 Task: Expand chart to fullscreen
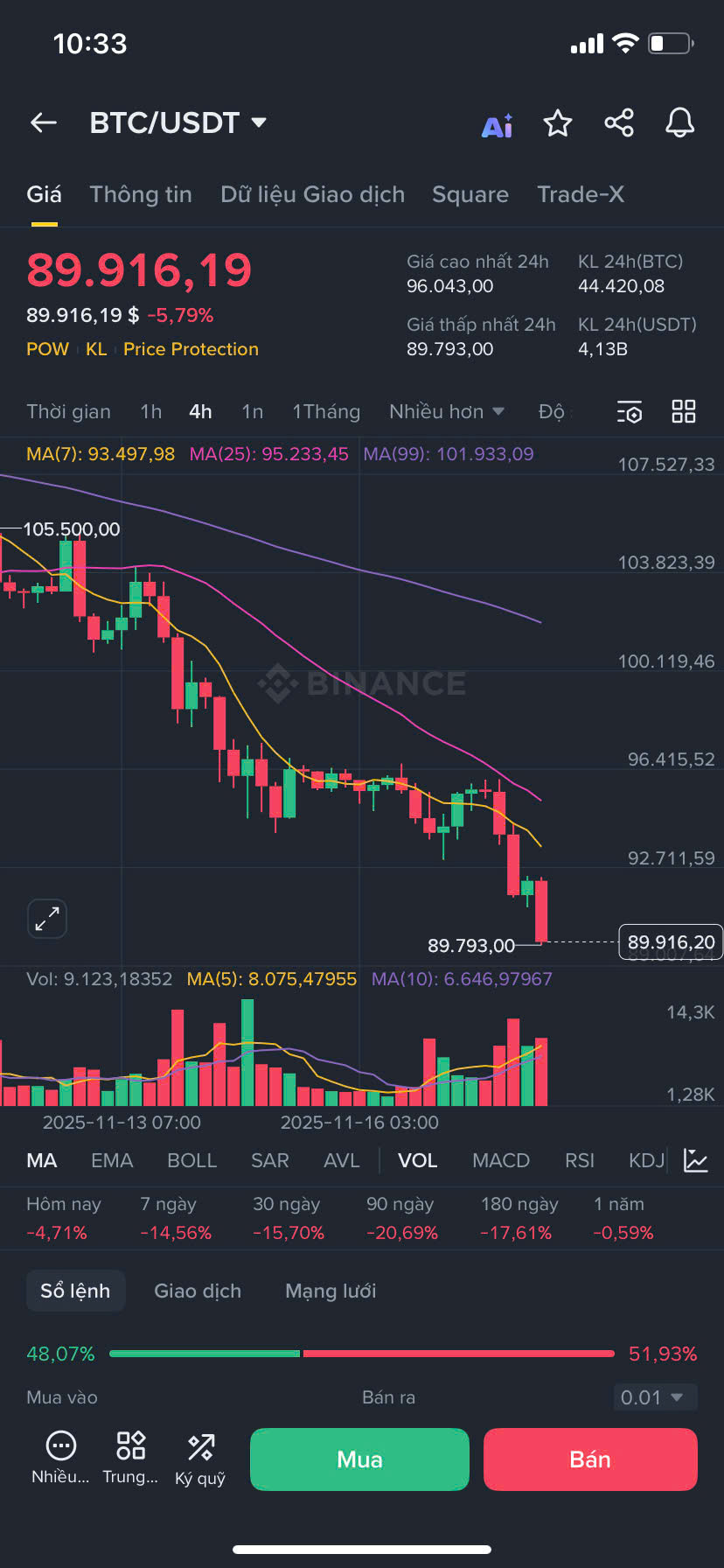pos(47,919)
